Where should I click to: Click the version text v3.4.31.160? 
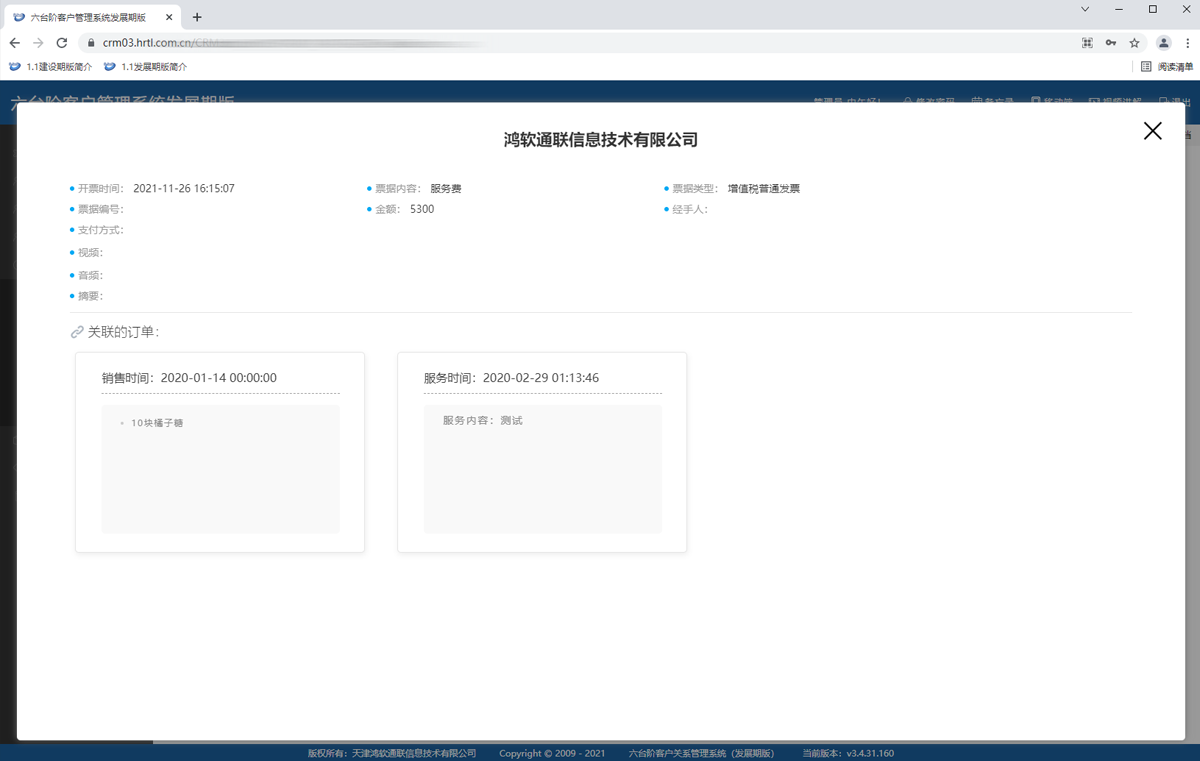click(x=870, y=753)
